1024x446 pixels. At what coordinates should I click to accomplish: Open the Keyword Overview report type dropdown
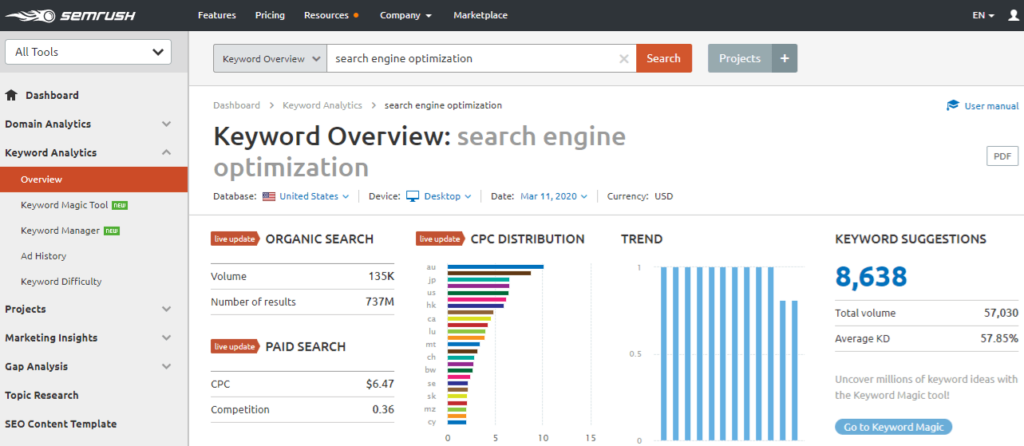[270, 58]
